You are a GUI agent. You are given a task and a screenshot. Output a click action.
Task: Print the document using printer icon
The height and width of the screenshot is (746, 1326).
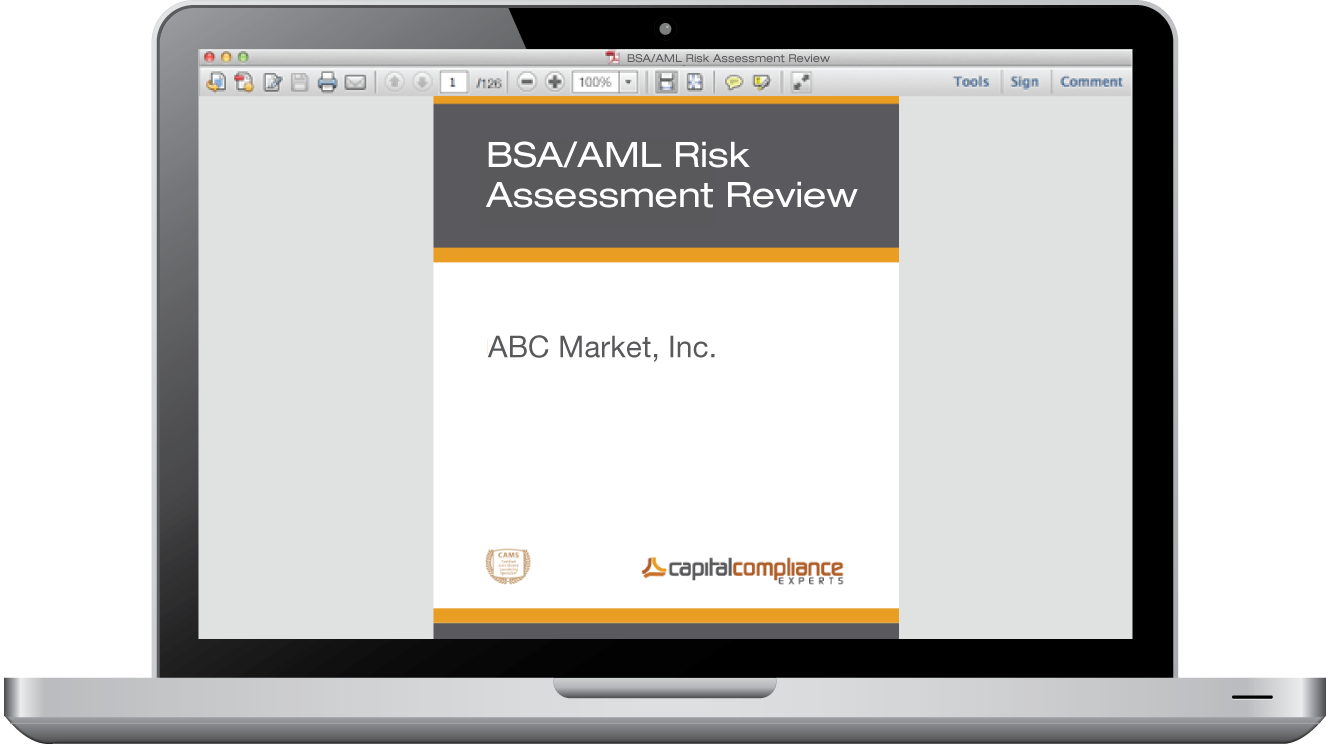327,83
